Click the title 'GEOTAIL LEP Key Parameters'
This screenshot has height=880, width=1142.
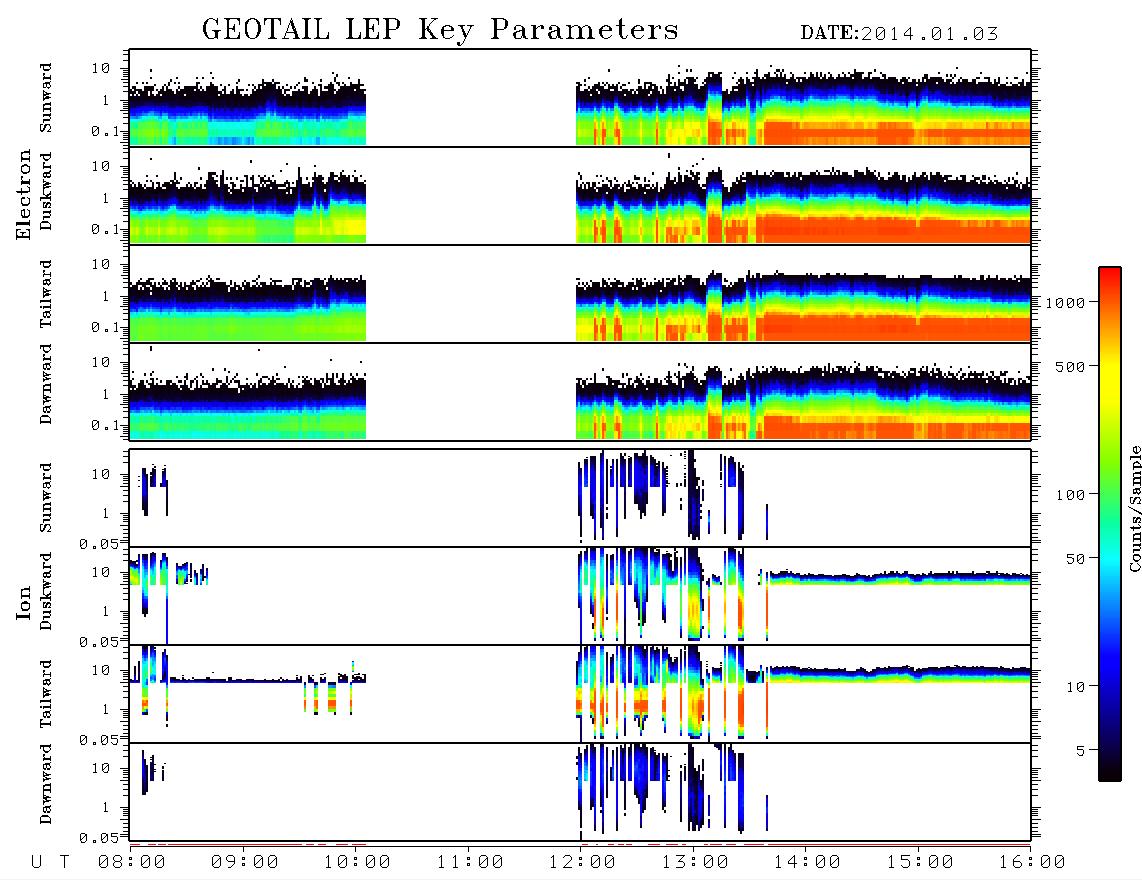440,30
